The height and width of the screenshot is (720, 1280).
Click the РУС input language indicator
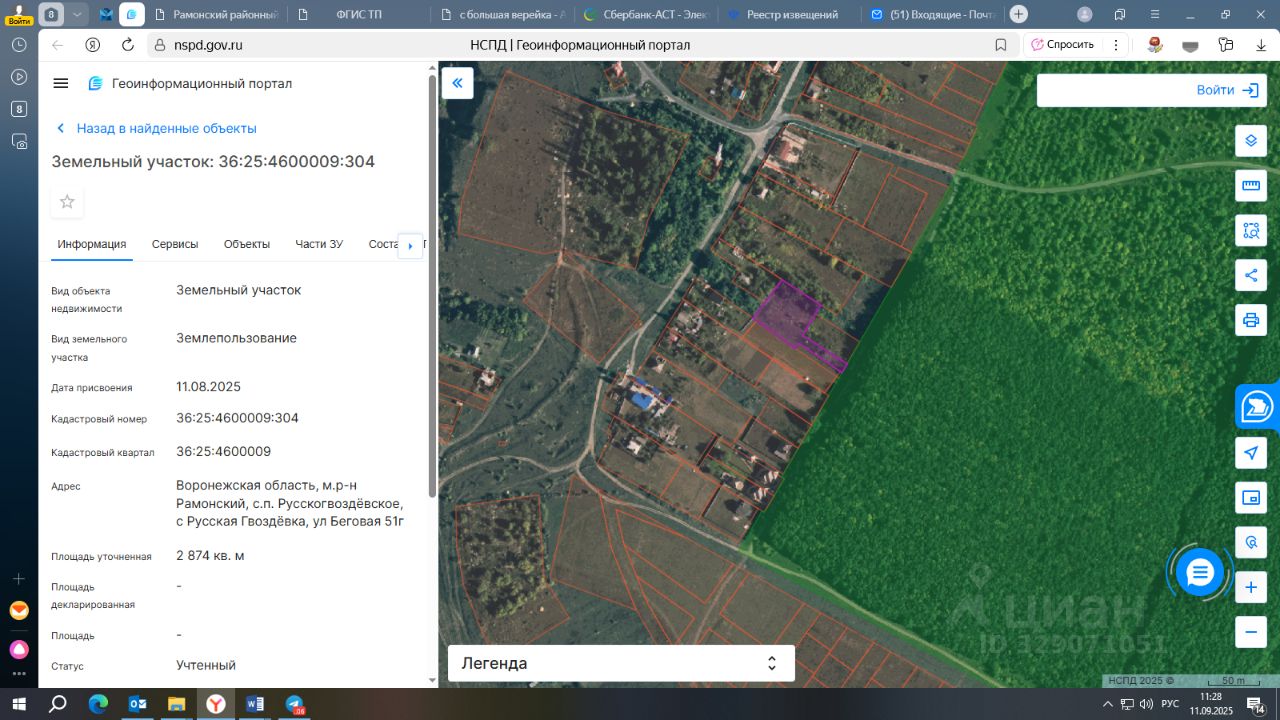(1169, 704)
